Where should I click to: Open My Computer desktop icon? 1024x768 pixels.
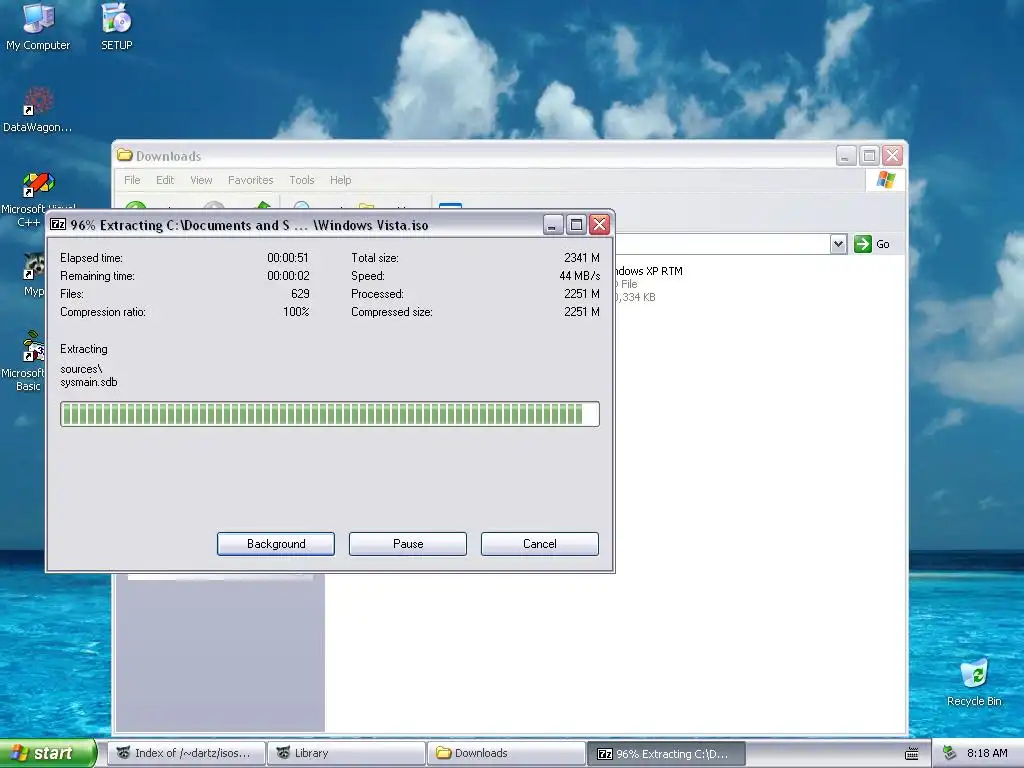pos(38,26)
